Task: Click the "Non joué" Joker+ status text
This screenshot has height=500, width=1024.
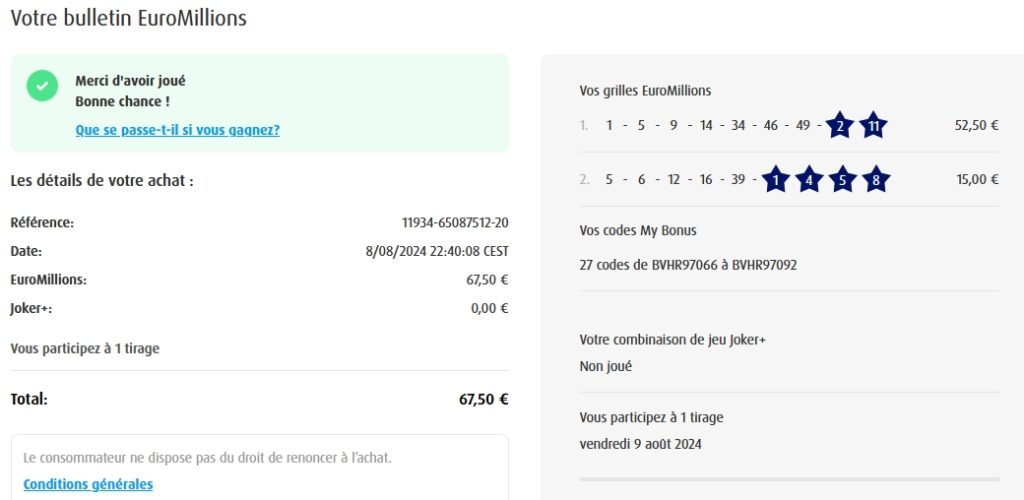Action: click(606, 366)
